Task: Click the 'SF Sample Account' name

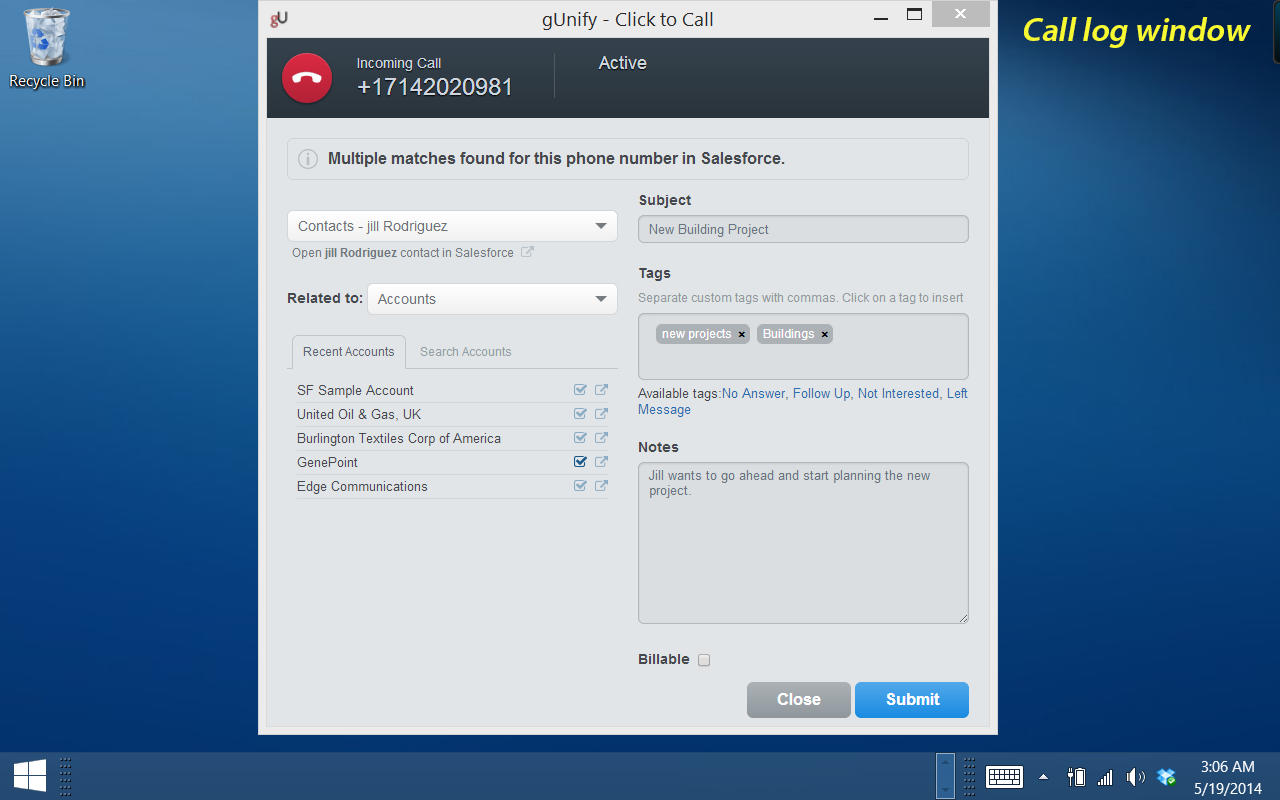Action: (x=355, y=391)
